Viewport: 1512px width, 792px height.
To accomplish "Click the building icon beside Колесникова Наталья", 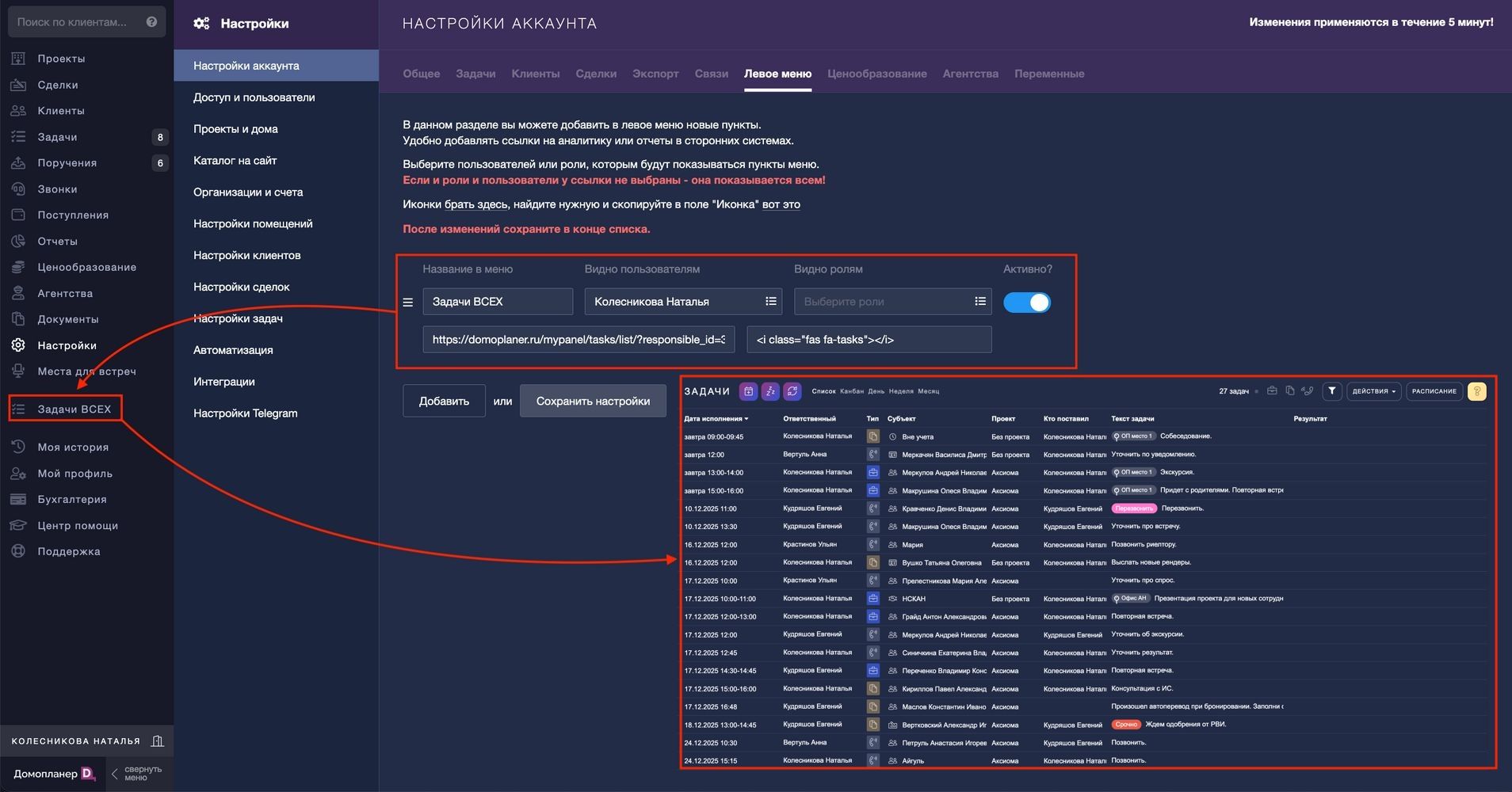I will coord(158,741).
